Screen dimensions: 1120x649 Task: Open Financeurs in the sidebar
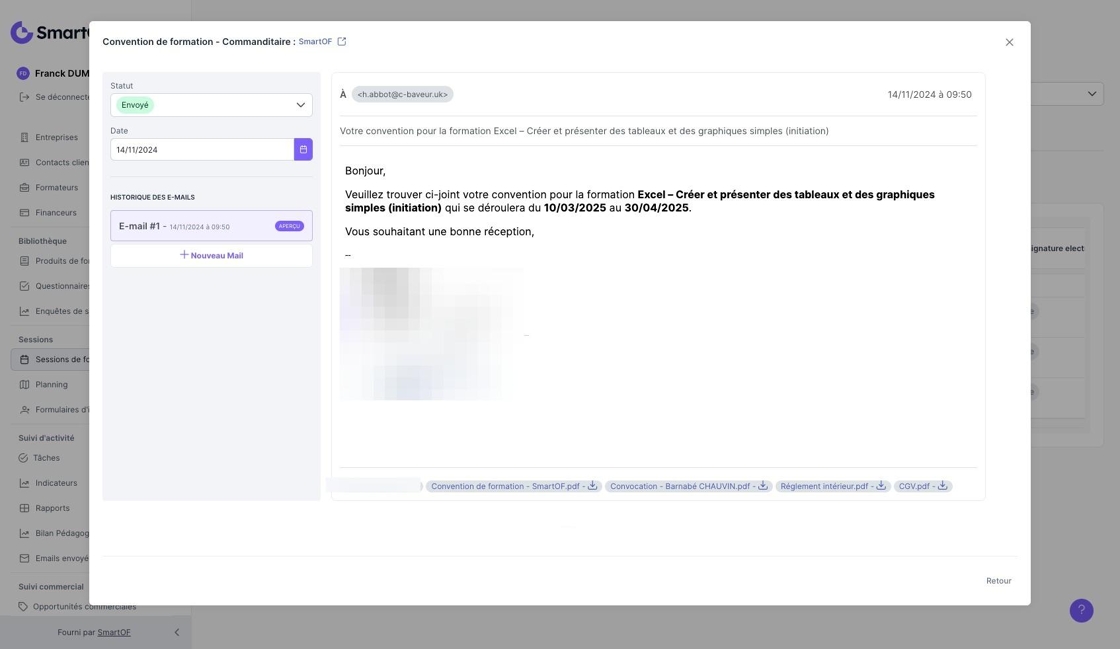[56, 212]
